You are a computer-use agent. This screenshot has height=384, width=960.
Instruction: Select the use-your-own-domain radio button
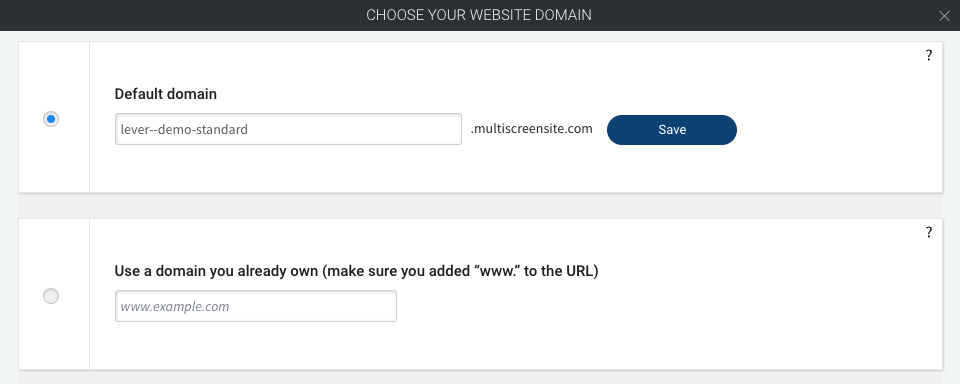(51, 296)
